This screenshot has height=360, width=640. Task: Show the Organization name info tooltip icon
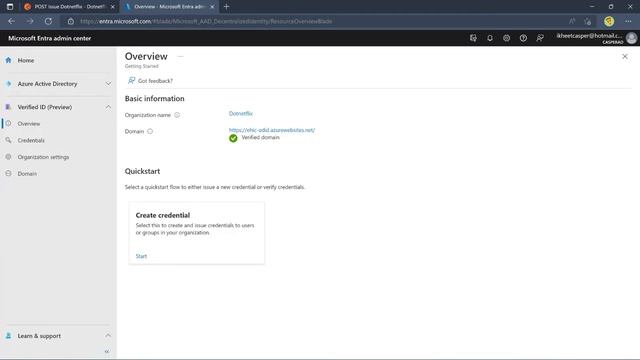pyautogui.click(x=177, y=115)
